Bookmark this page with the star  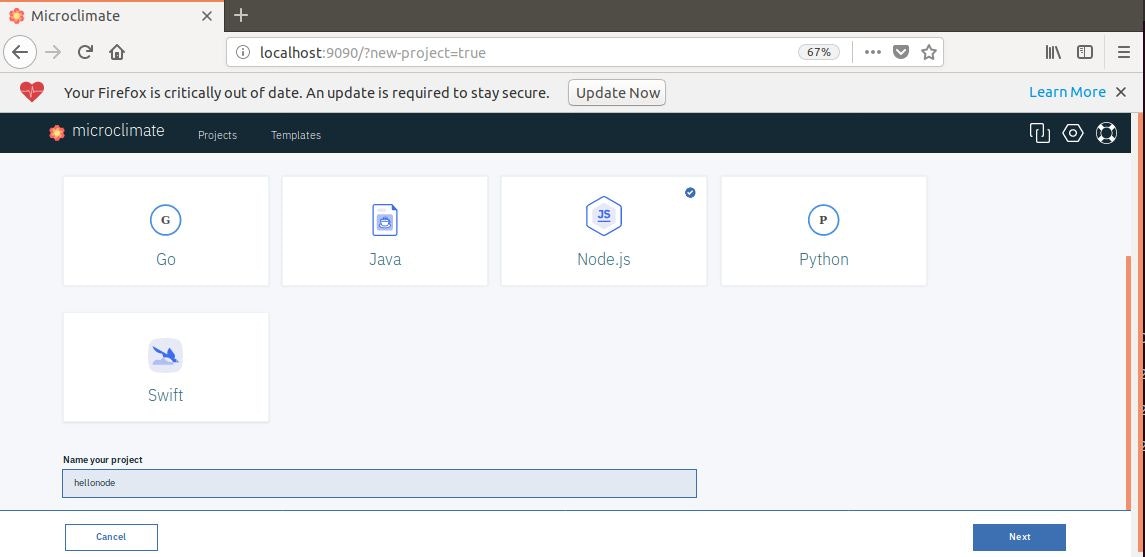point(929,53)
